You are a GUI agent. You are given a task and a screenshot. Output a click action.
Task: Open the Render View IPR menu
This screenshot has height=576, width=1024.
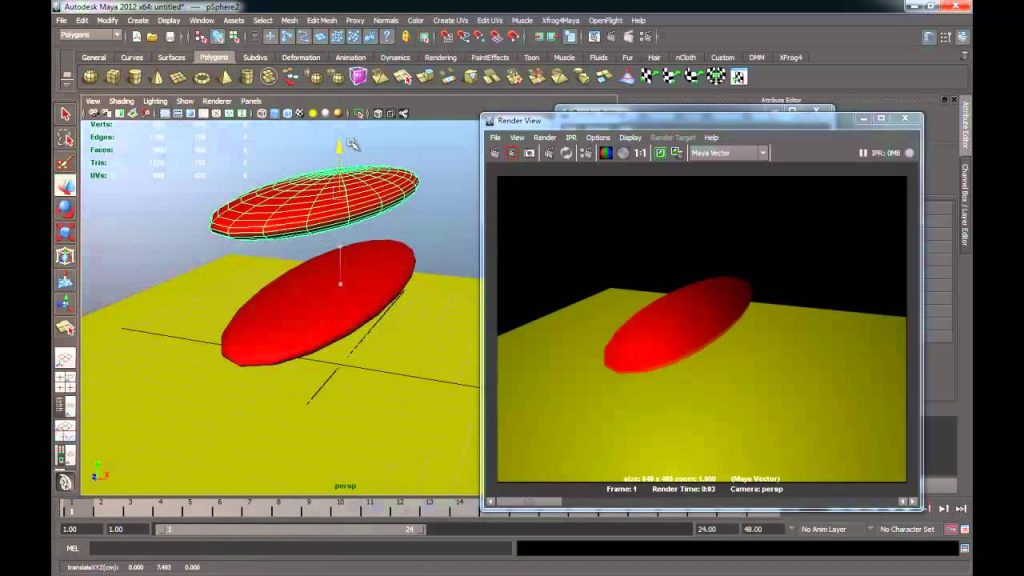click(x=571, y=138)
